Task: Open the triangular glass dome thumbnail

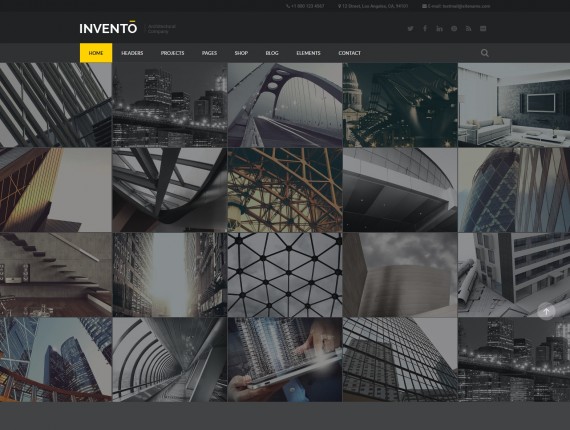Action: coord(285,275)
